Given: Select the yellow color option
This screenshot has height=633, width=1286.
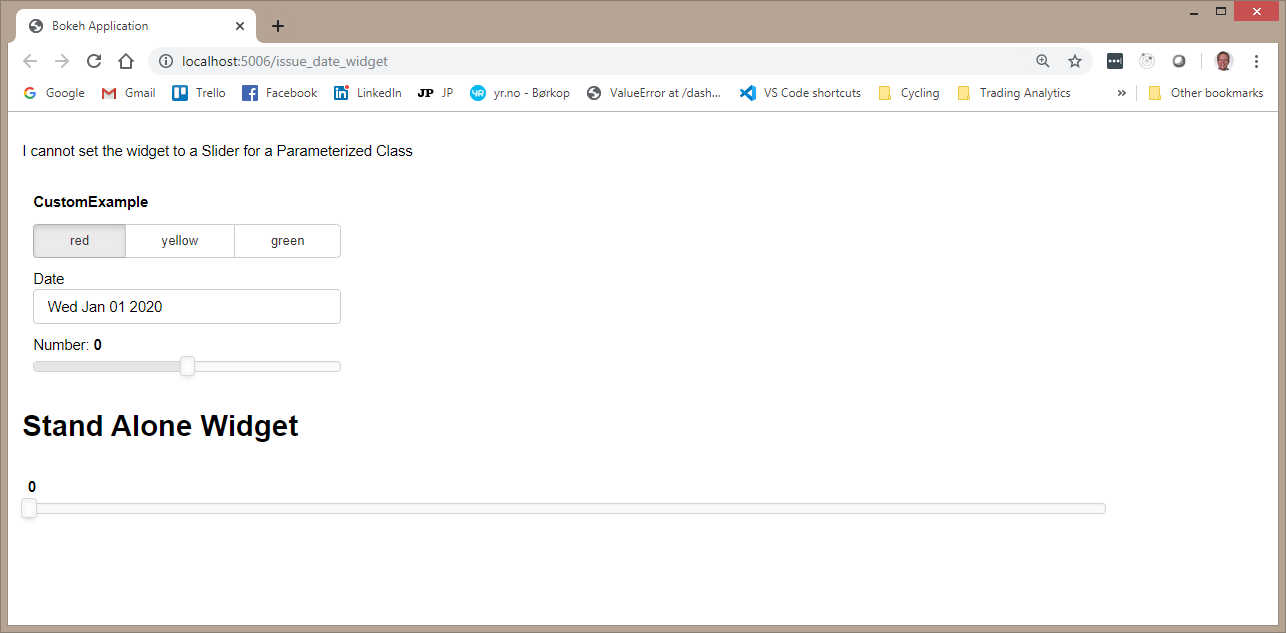Looking at the screenshot, I should click(x=179, y=240).
